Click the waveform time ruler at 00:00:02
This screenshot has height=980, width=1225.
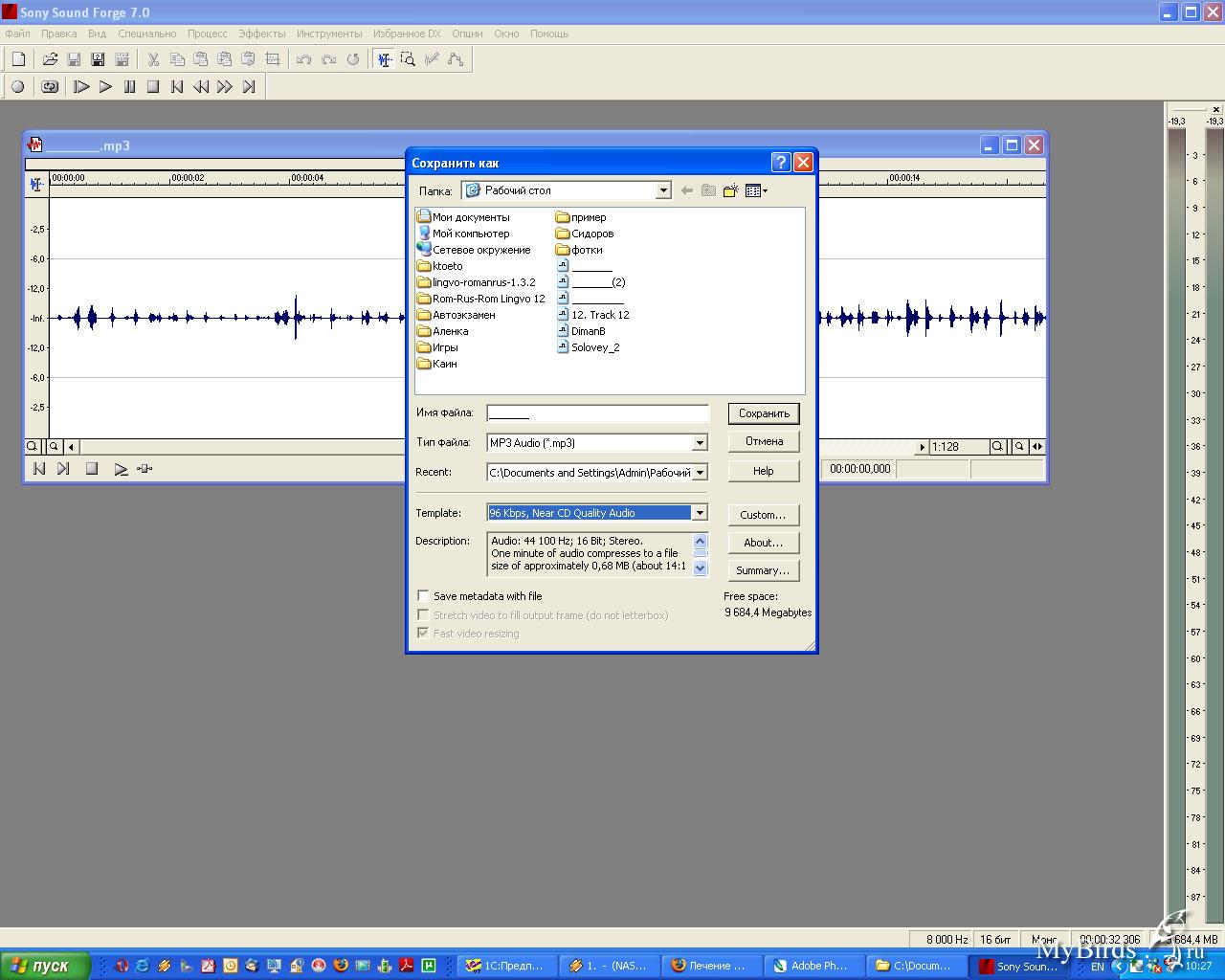[x=188, y=178]
